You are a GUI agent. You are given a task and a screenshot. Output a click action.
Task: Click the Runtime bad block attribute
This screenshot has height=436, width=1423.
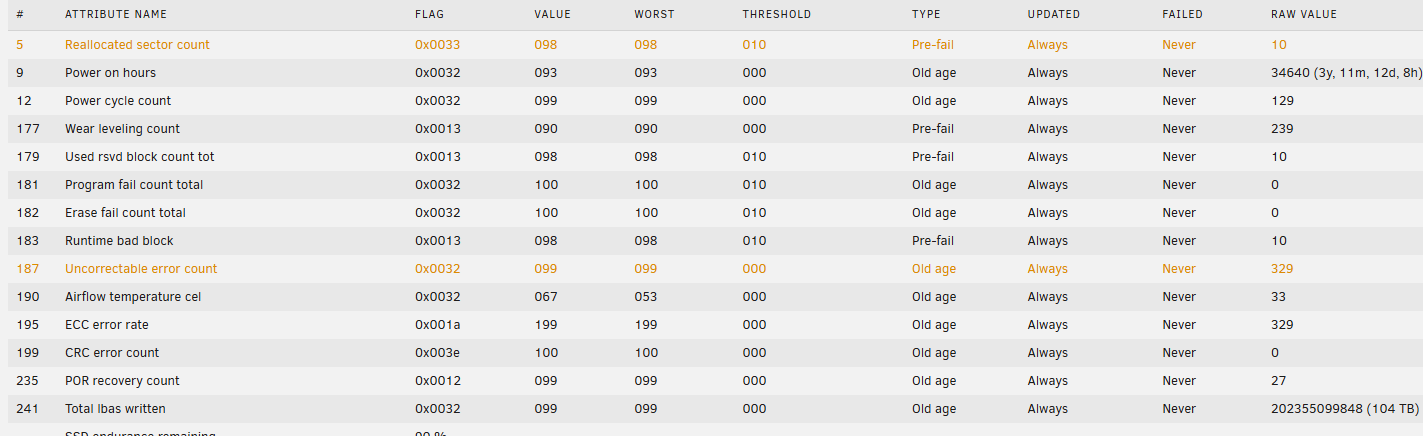(119, 241)
